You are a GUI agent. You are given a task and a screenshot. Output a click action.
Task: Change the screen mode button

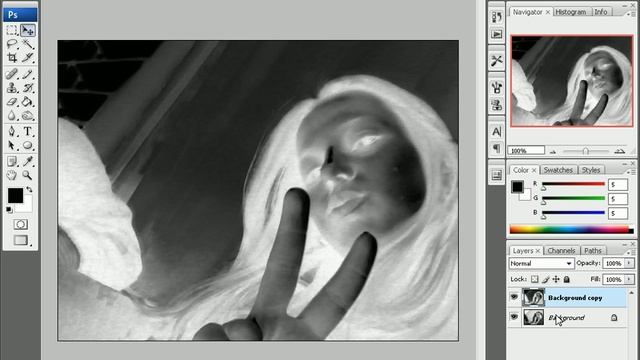coord(20,240)
